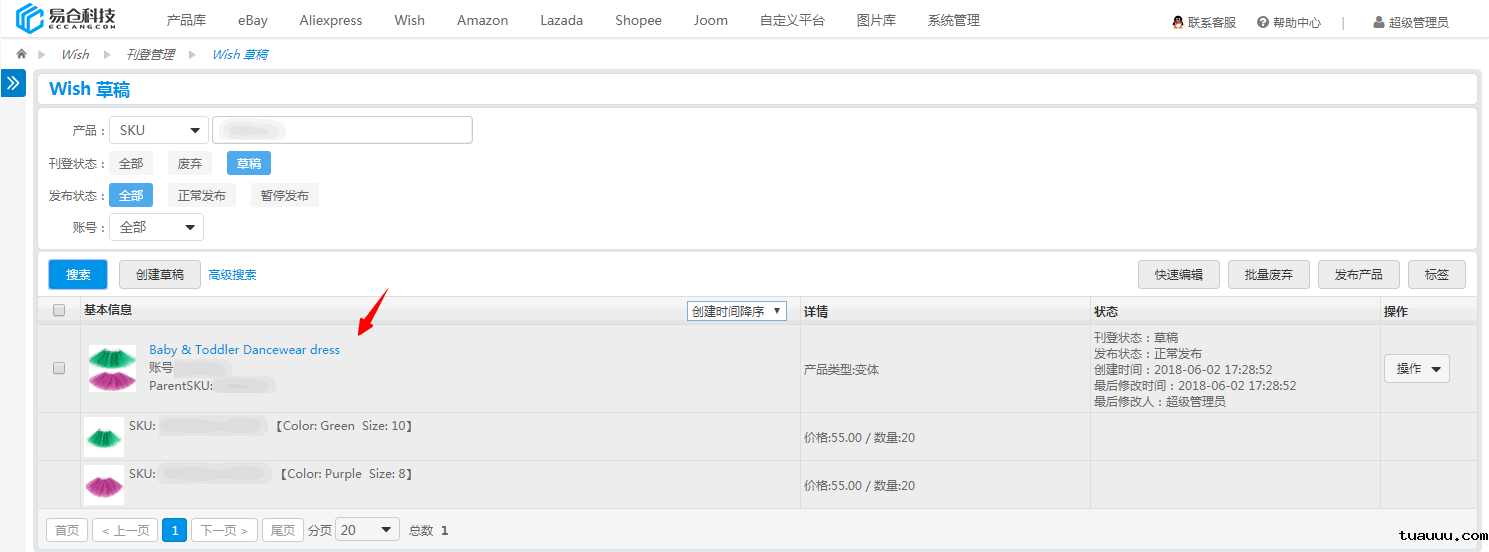The width and height of the screenshot is (1489, 552).
Task: Expand the left sidebar with double-arrow icon
Action: click(13, 83)
